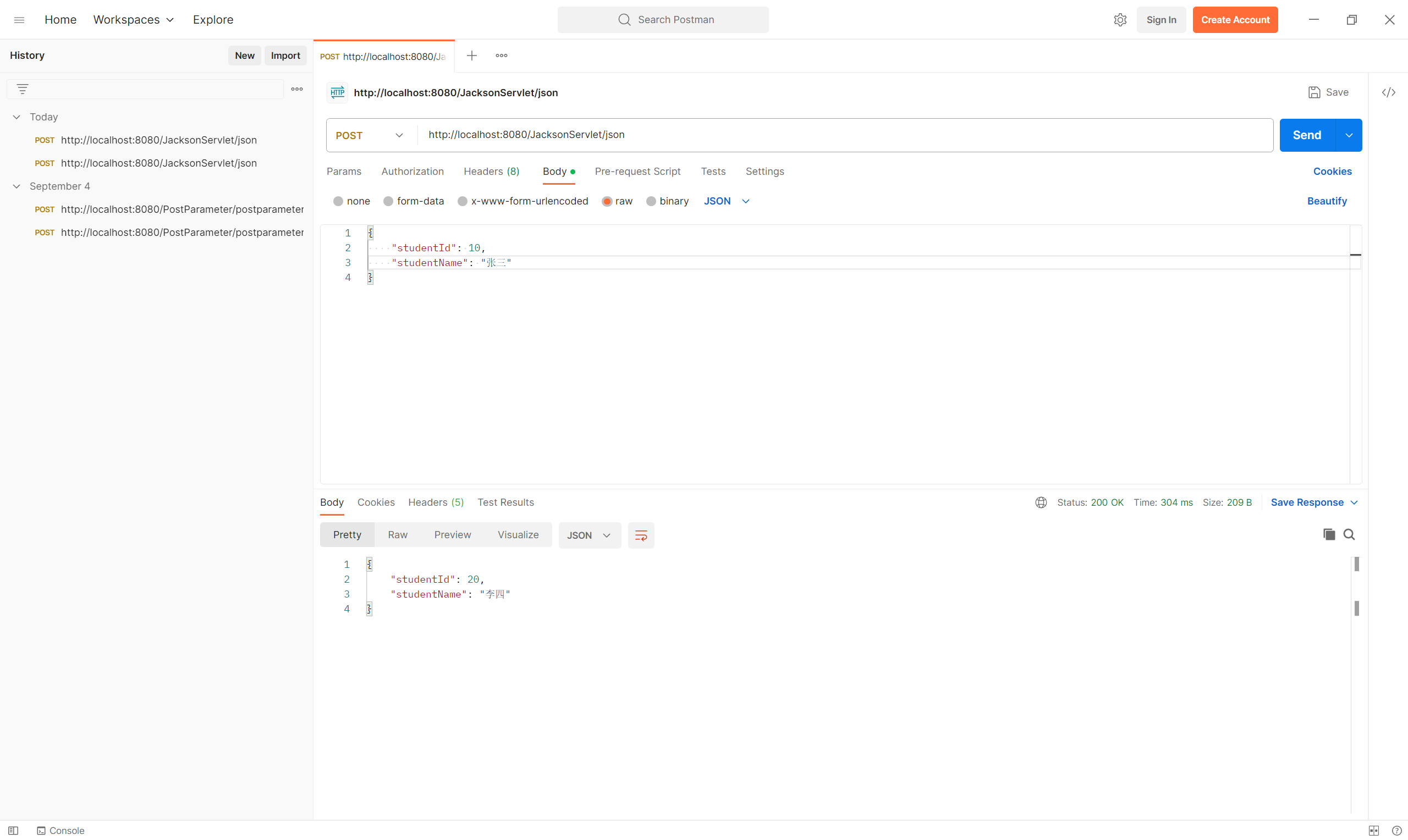Image resolution: width=1408 pixels, height=840 pixels.
Task: Click the history filter icon
Action: click(x=23, y=89)
